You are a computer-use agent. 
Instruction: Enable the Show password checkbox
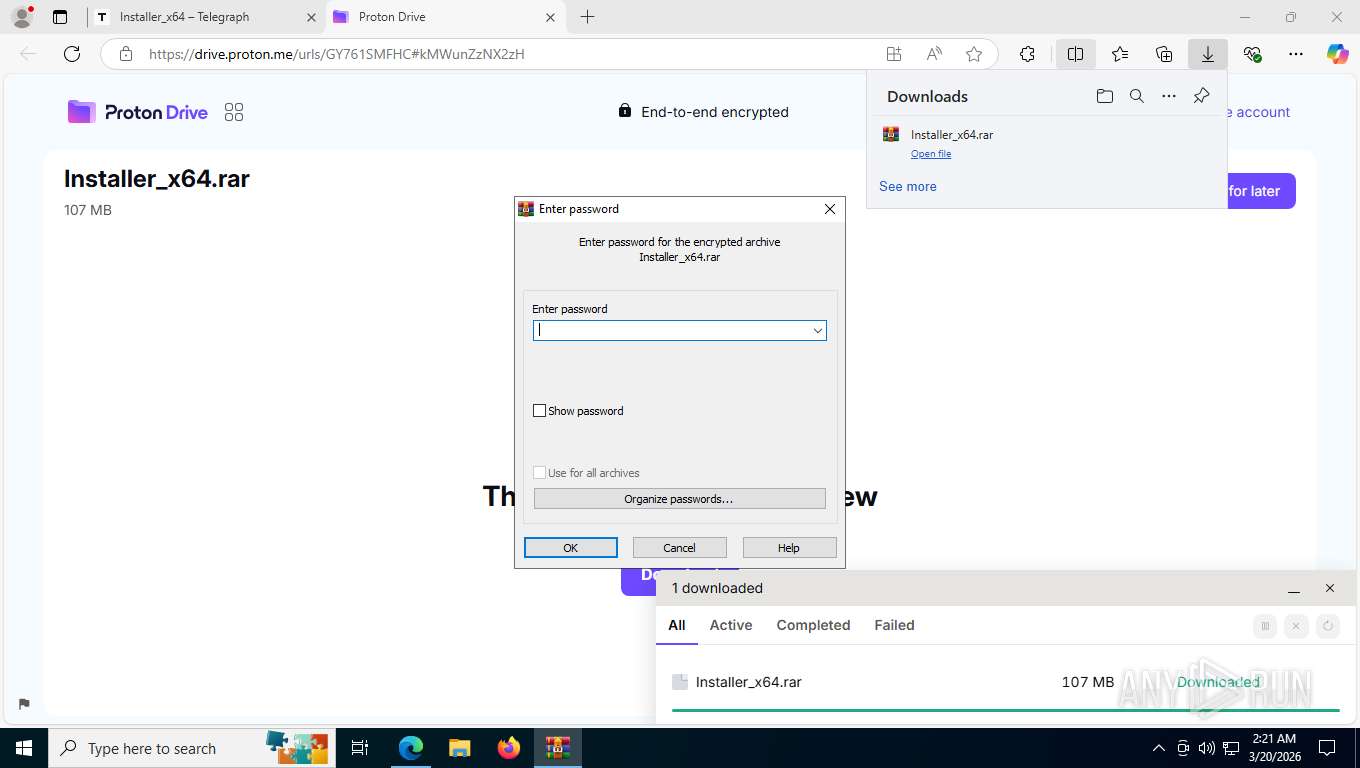[x=540, y=411]
